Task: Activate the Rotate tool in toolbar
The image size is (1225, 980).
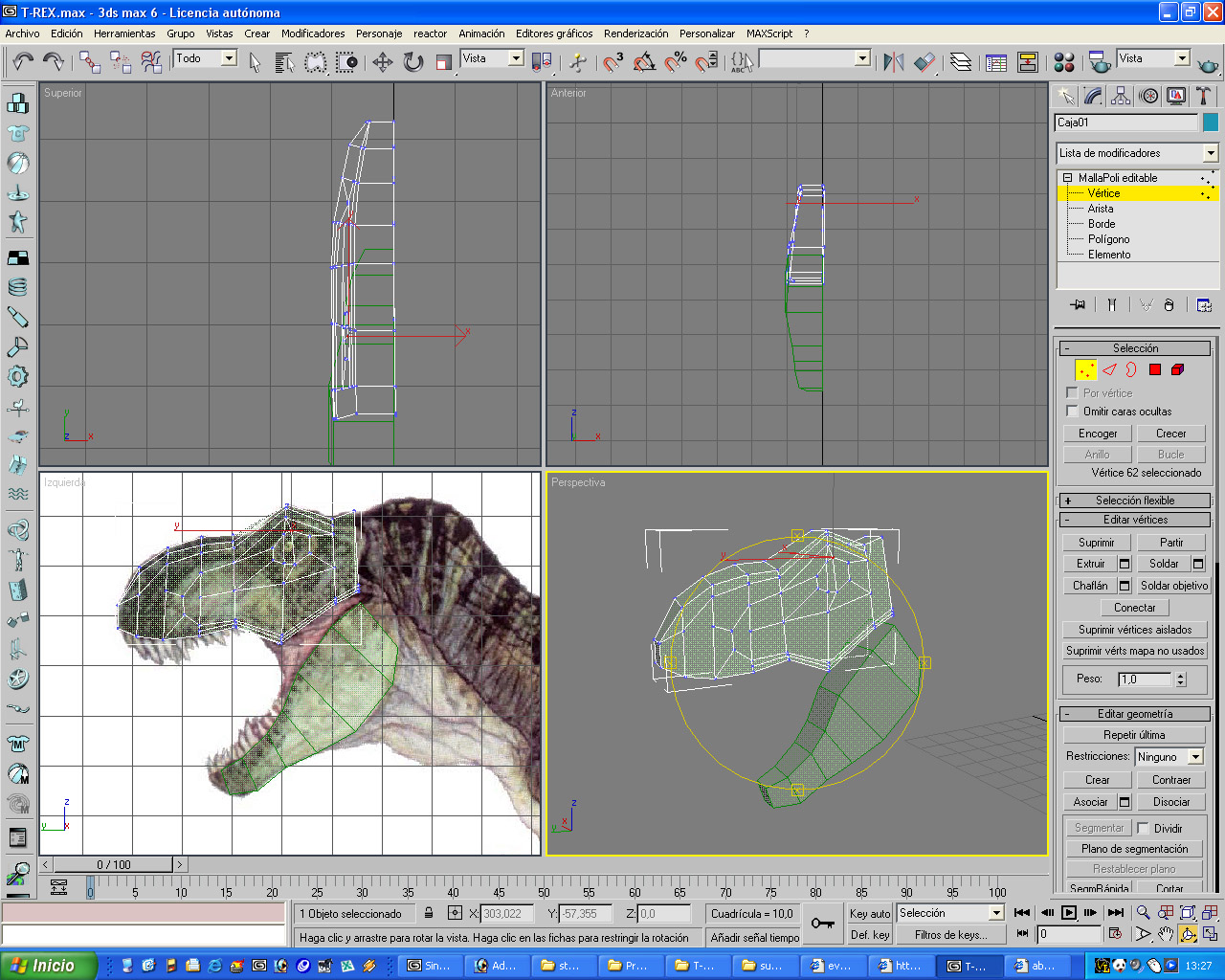Action: point(412,62)
